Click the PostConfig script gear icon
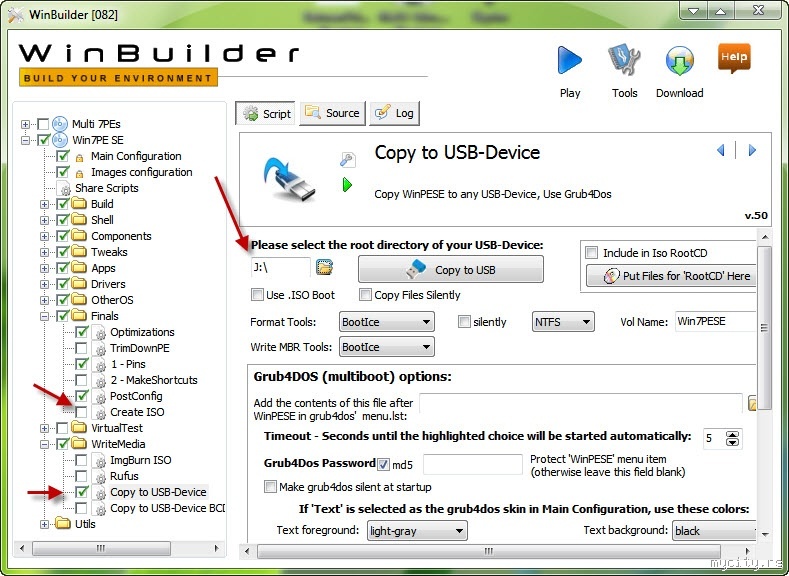This screenshot has width=789, height=576. pyautogui.click(x=101, y=396)
